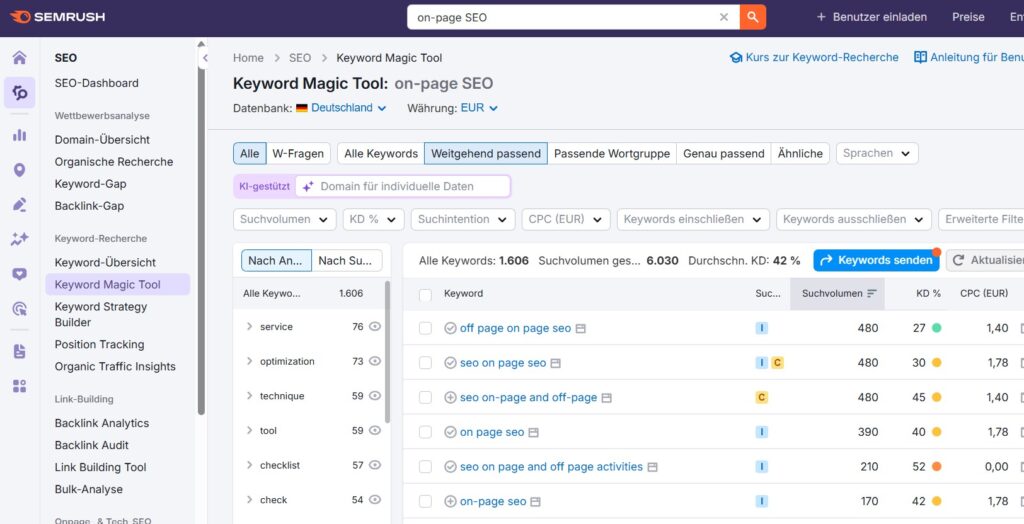Image resolution: width=1024 pixels, height=524 pixels.
Task: Select the W-Fragen tab
Action: tap(298, 154)
